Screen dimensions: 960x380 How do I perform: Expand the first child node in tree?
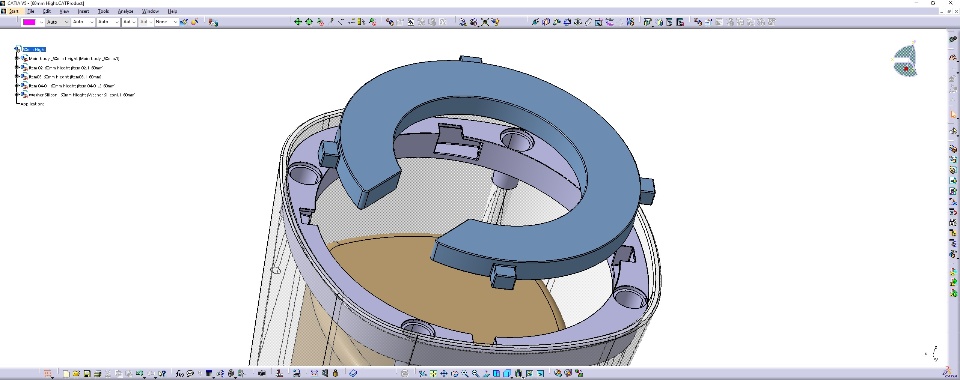click(18, 59)
